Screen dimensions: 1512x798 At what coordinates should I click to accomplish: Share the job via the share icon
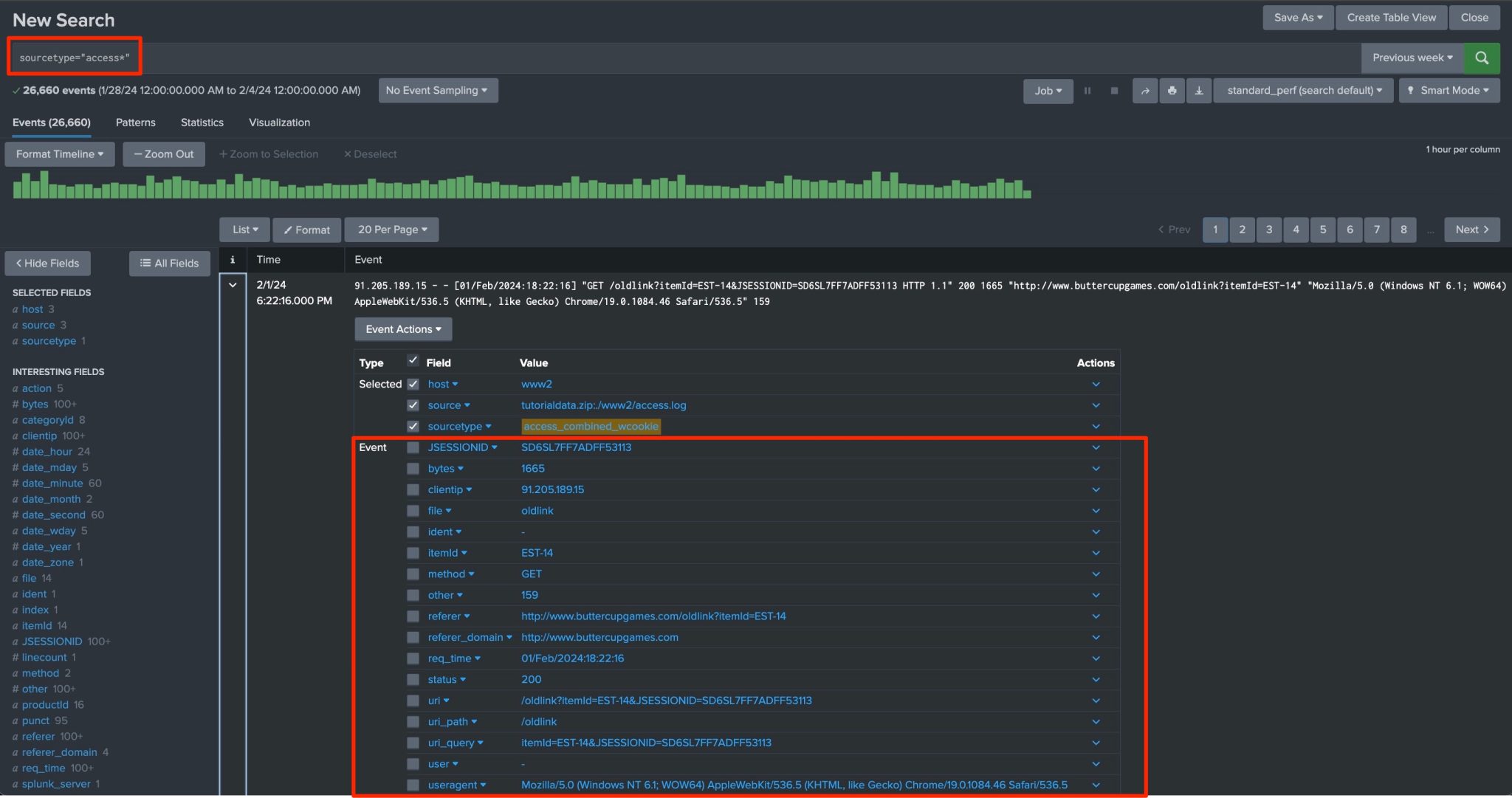click(x=1144, y=90)
